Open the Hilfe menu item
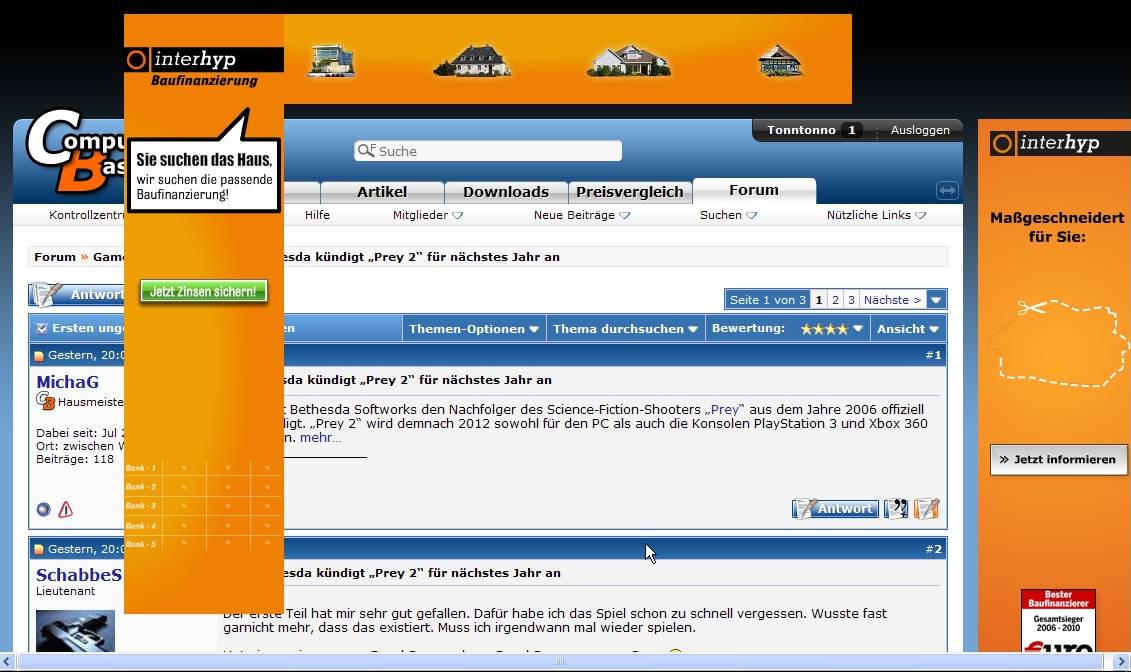1131x672 pixels. pyautogui.click(x=317, y=215)
